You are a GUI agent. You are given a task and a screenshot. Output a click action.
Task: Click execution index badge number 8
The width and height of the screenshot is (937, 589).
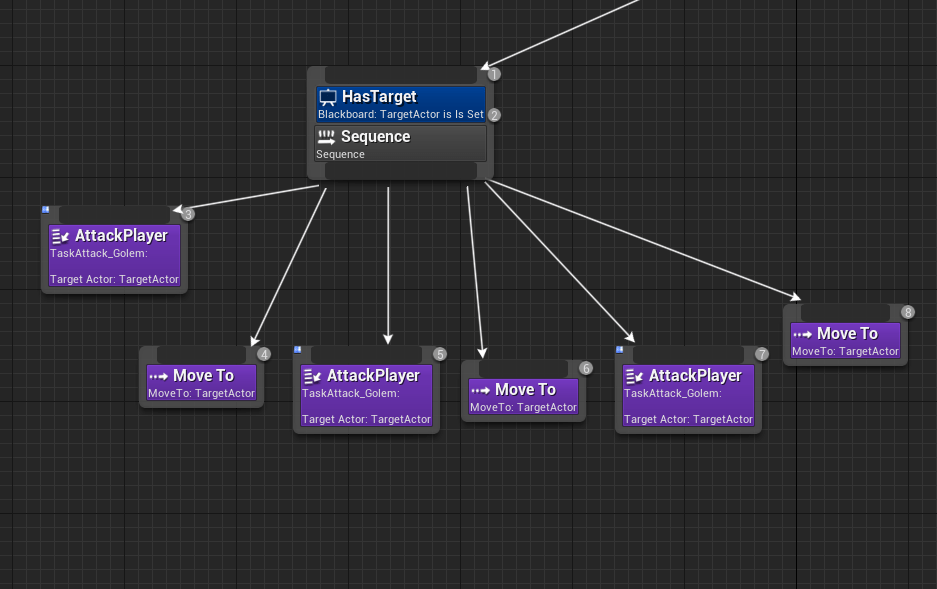[908, 312]
